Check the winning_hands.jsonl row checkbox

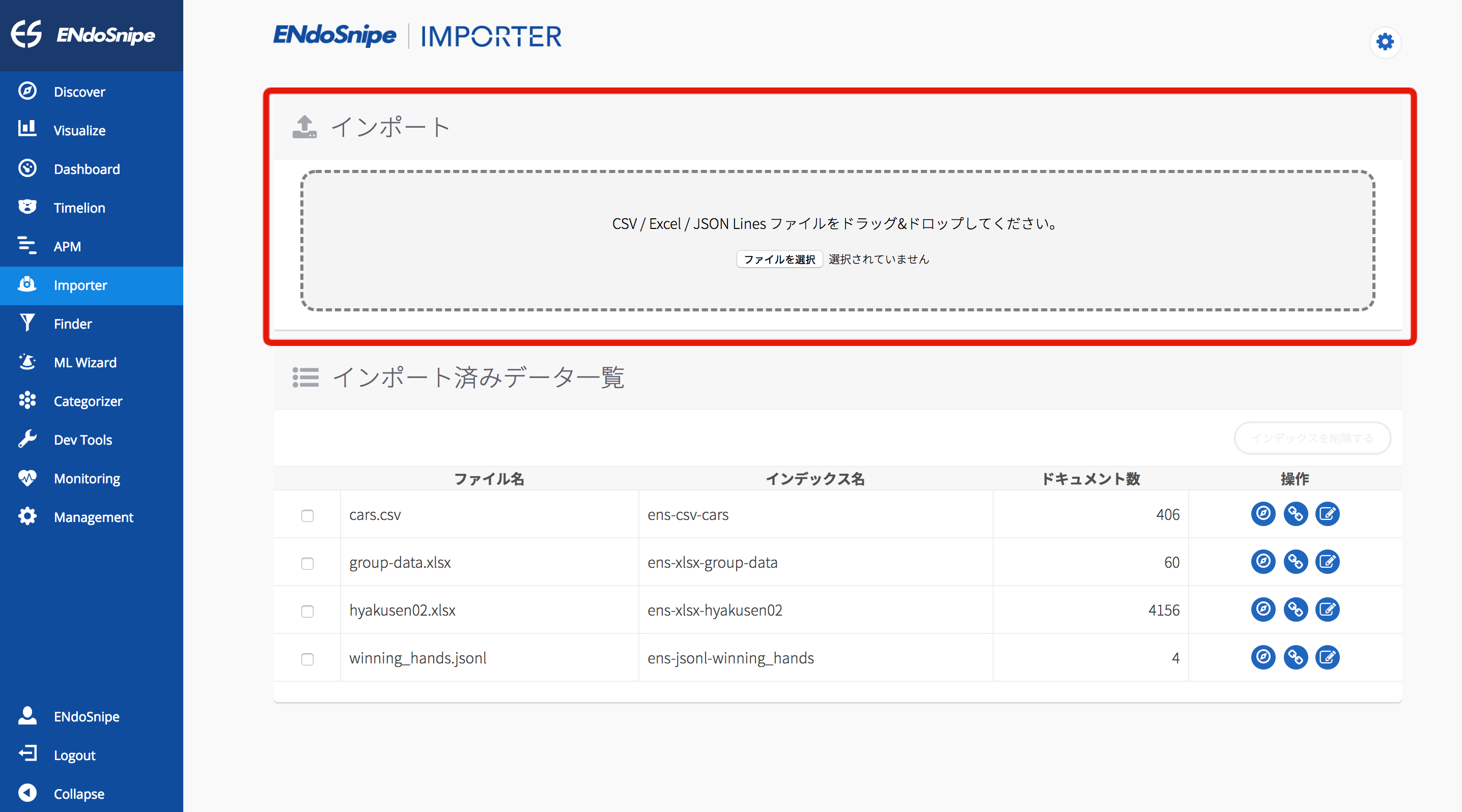[x=307, y=659]
